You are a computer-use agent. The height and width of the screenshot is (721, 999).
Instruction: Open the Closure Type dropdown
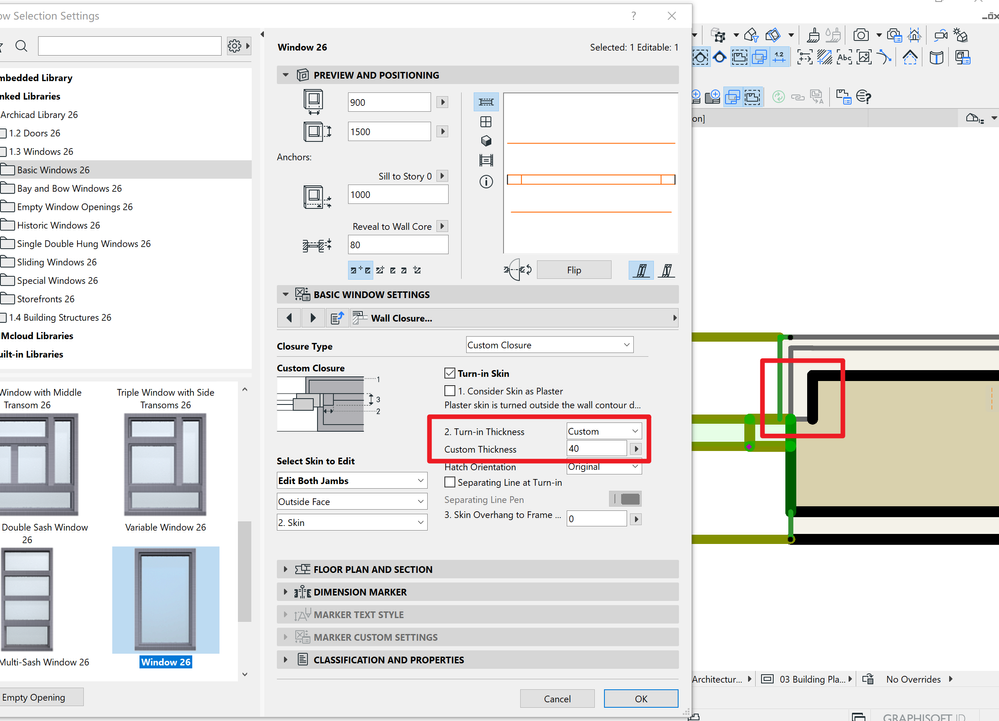(549, 345)
